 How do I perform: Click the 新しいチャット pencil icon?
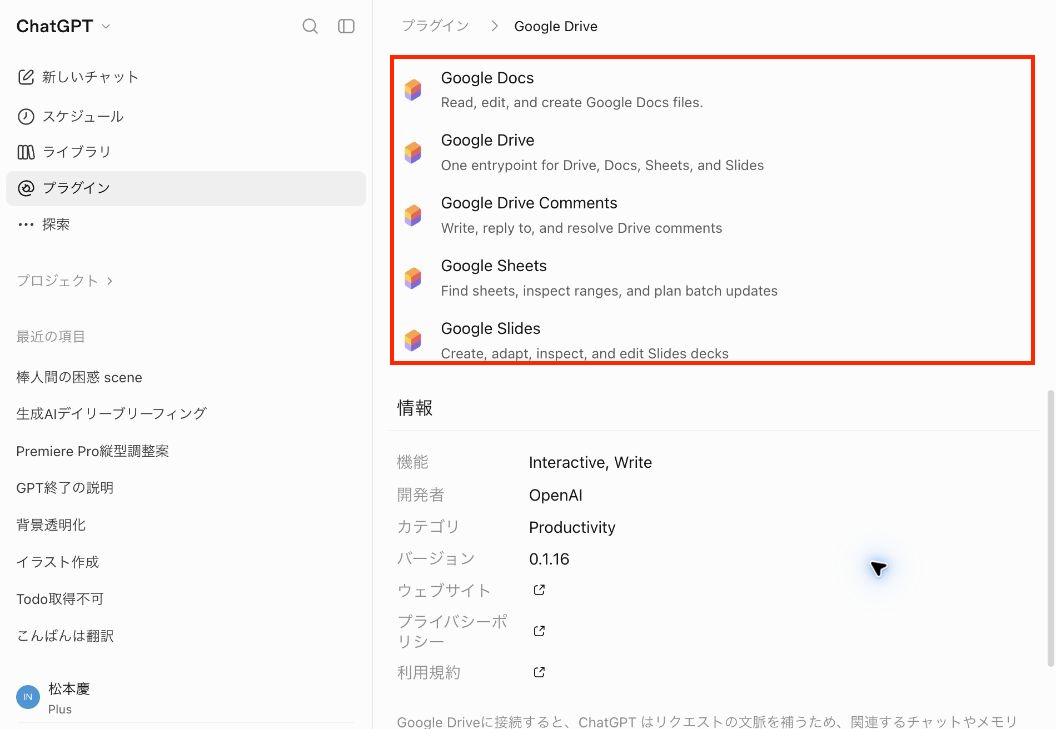pos(26,77)
